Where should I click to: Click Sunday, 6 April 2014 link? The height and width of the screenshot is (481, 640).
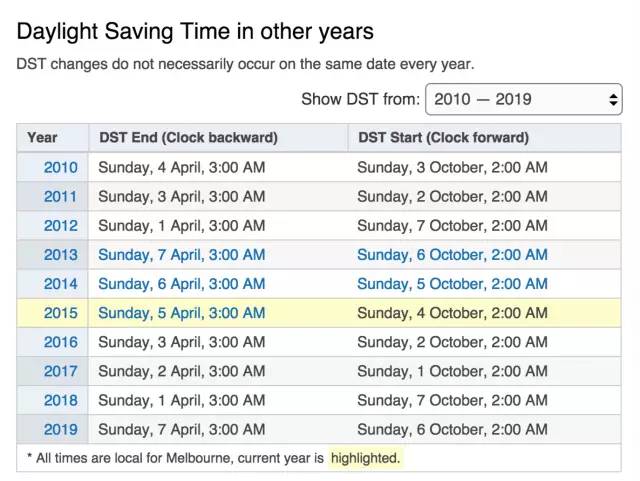[x=182, y=284]
